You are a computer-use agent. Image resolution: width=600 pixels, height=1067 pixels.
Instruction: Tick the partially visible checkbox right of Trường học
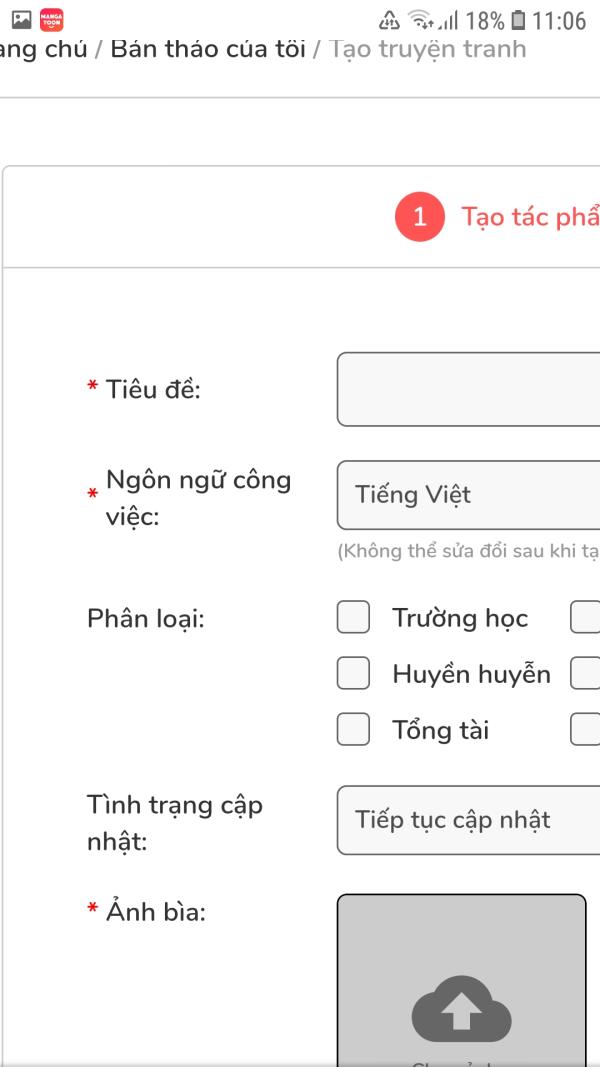click(586, 619)
